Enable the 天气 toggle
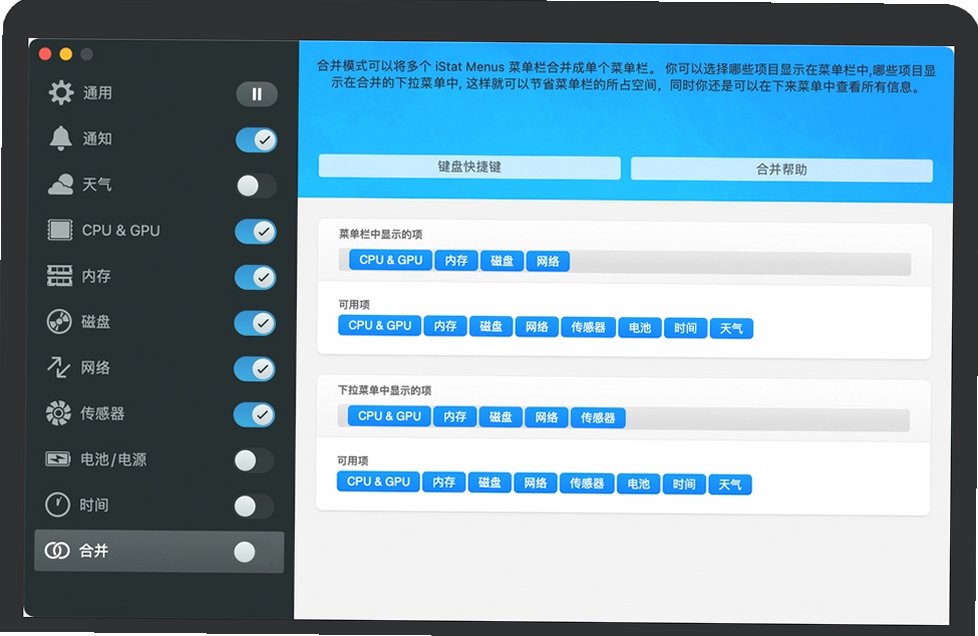The image size is (978, 636). click(256, 186)
